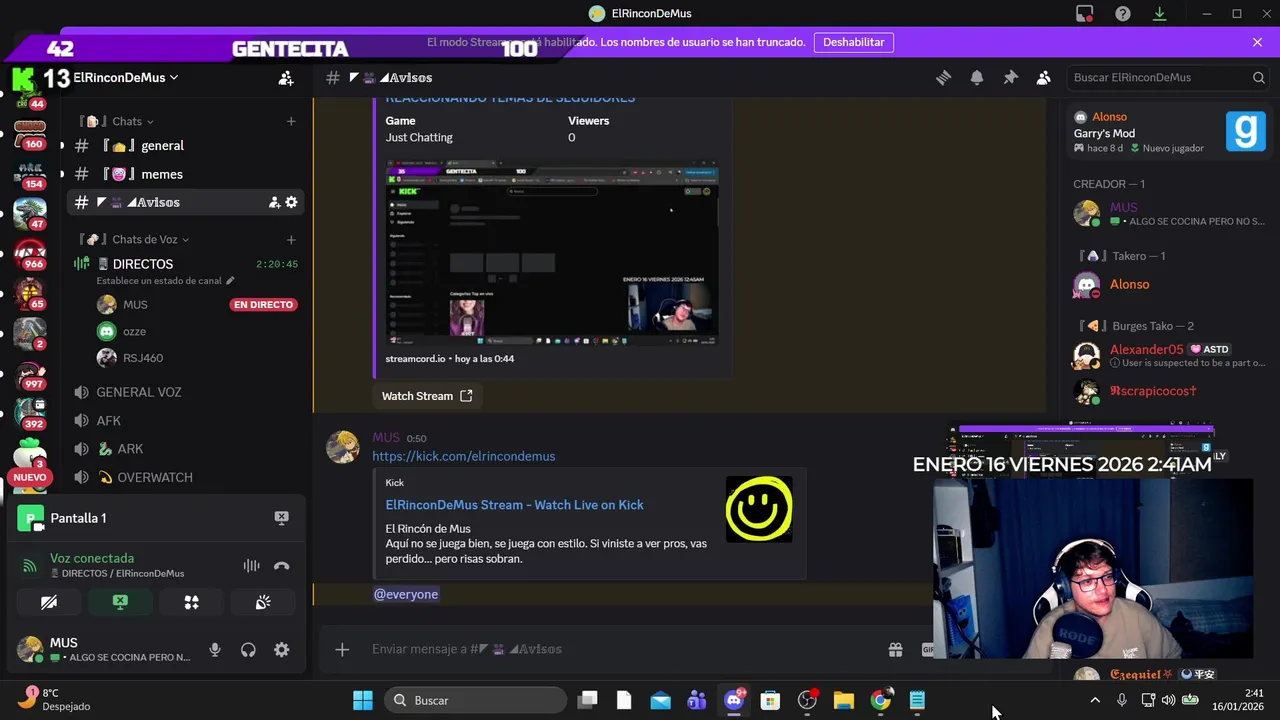This screenshot has height=720, width=1280.
Task: Open notification settings bell icon
Action: pyautogui.click(x=977, y=77)
